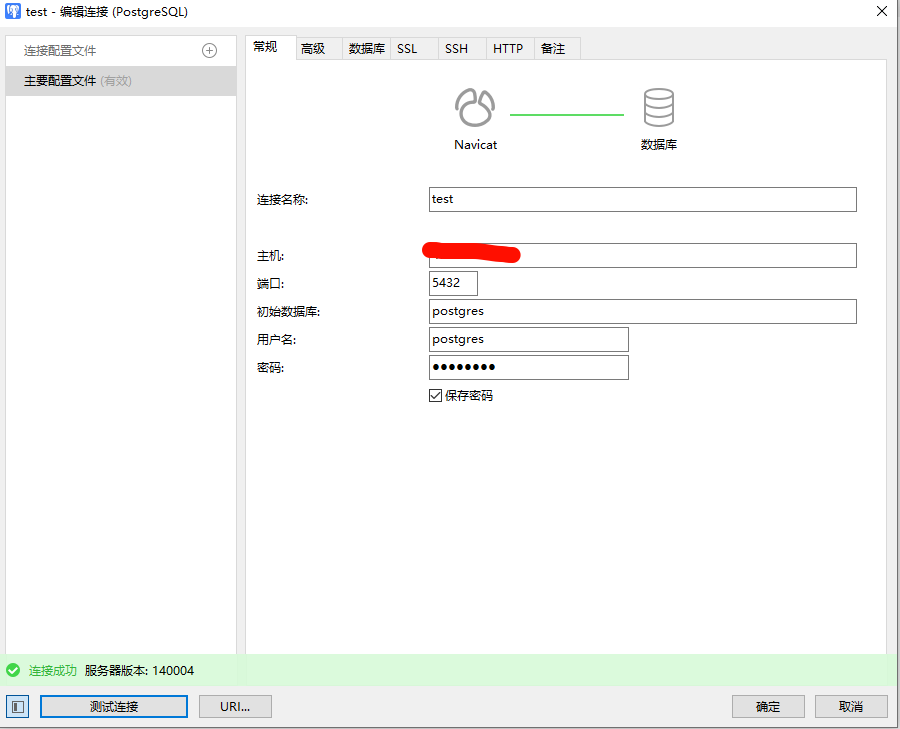Enable the 保存密码 checkbox

pyautogui.click(x=435, y=395)
